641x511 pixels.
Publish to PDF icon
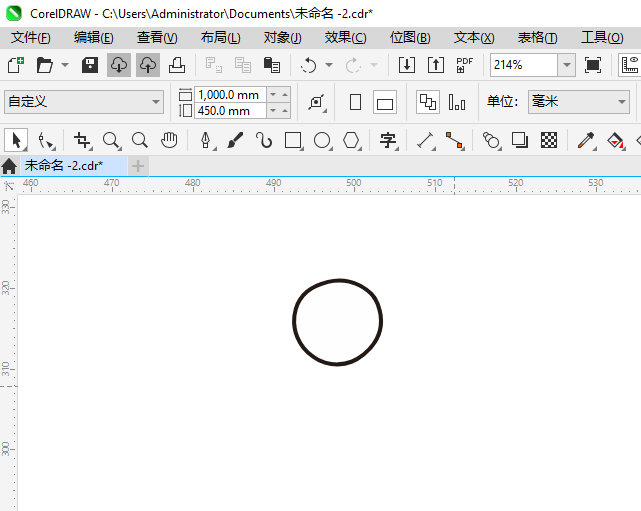click(465, 65)
